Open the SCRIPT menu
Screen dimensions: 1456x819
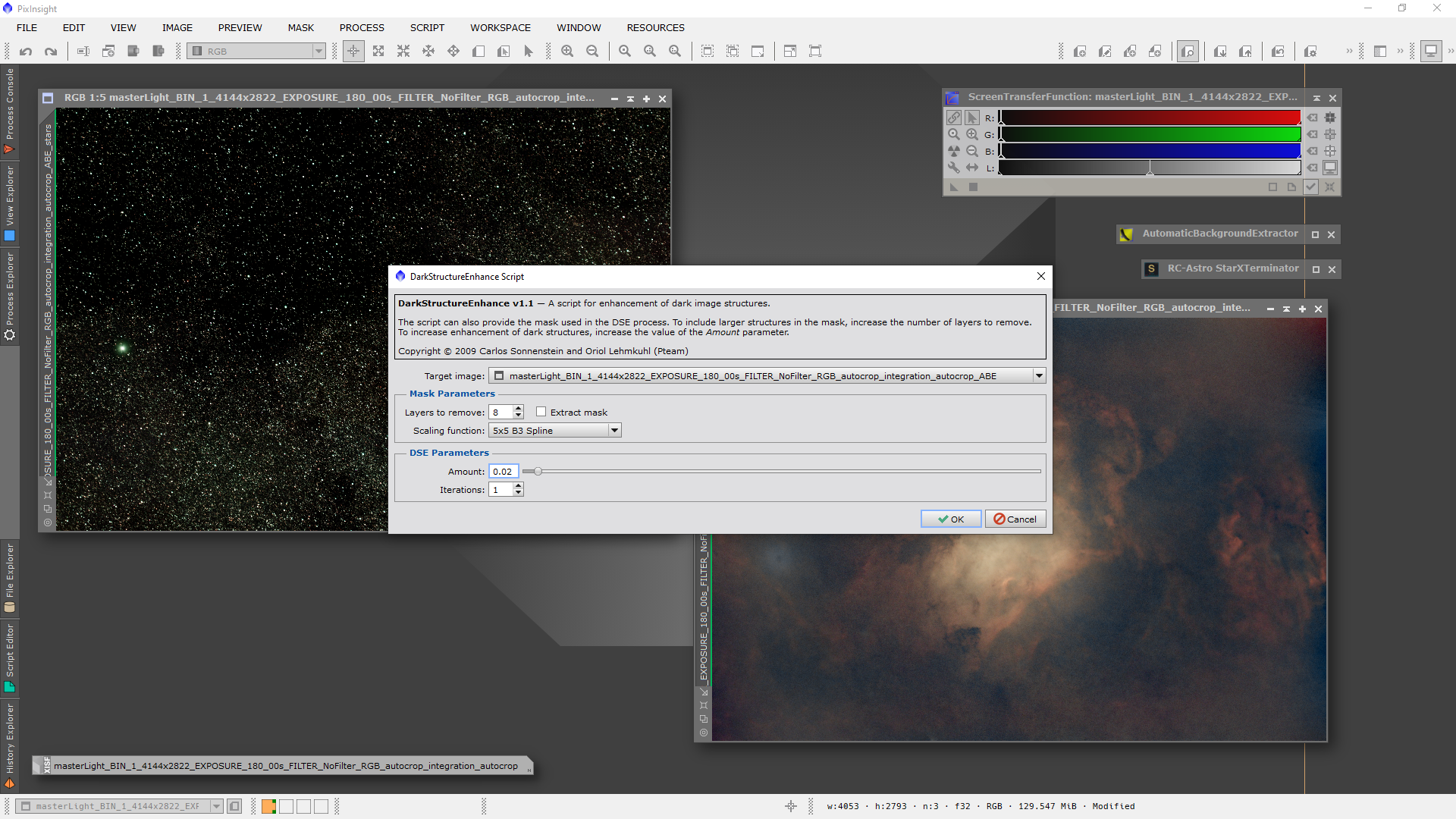pyautogui.click(x=427, y=28)
